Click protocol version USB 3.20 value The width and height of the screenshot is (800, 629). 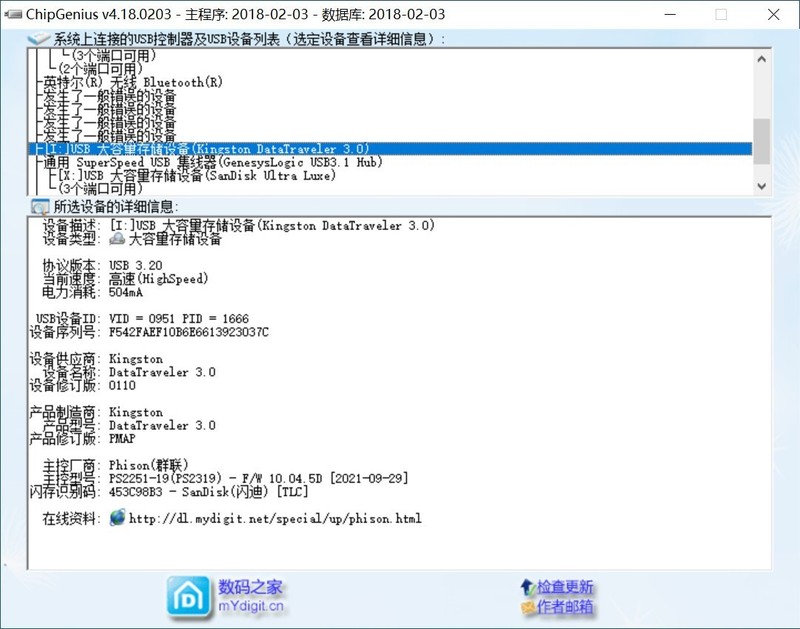(135, 266)
